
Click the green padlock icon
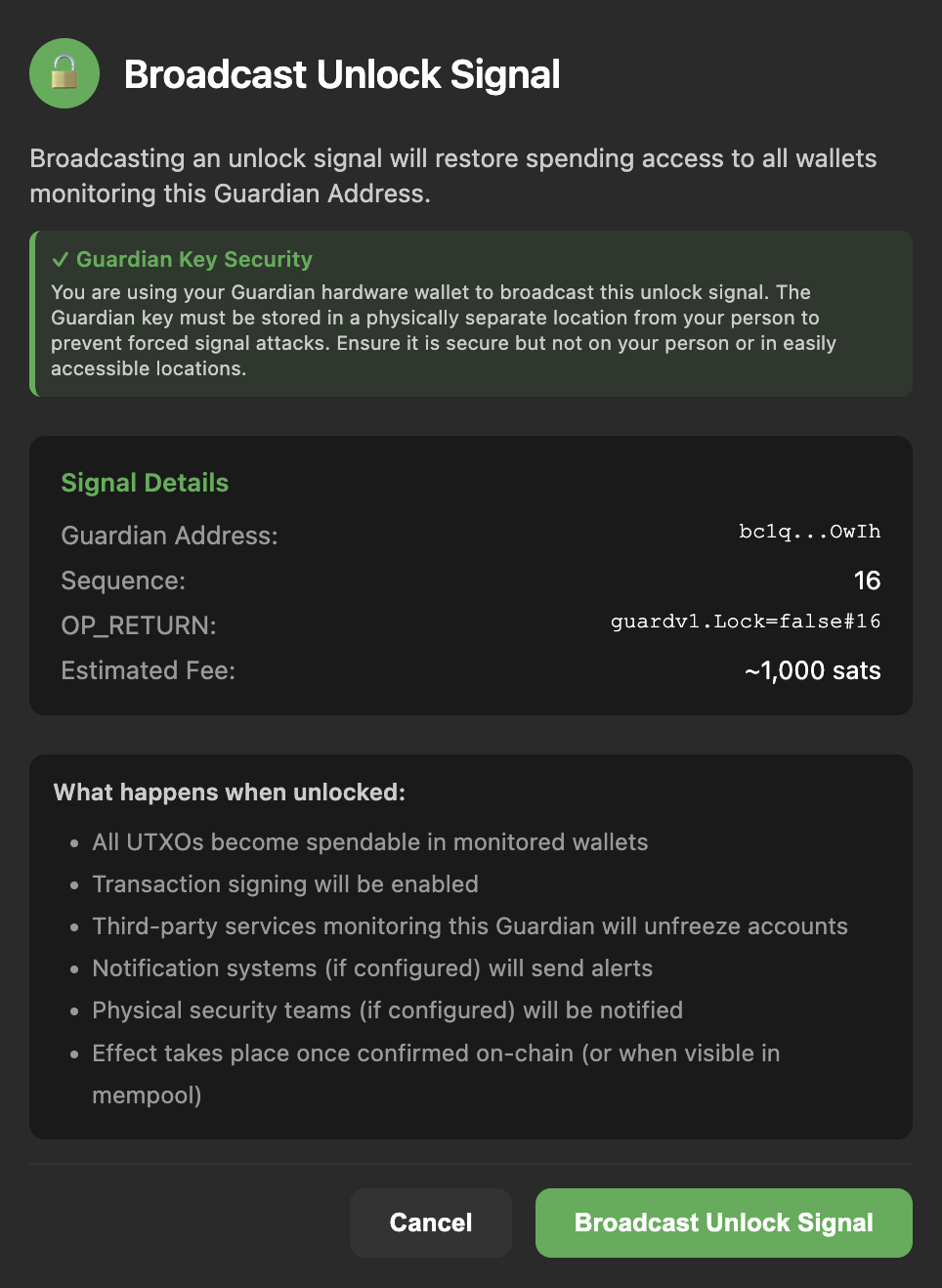point(64,73)
